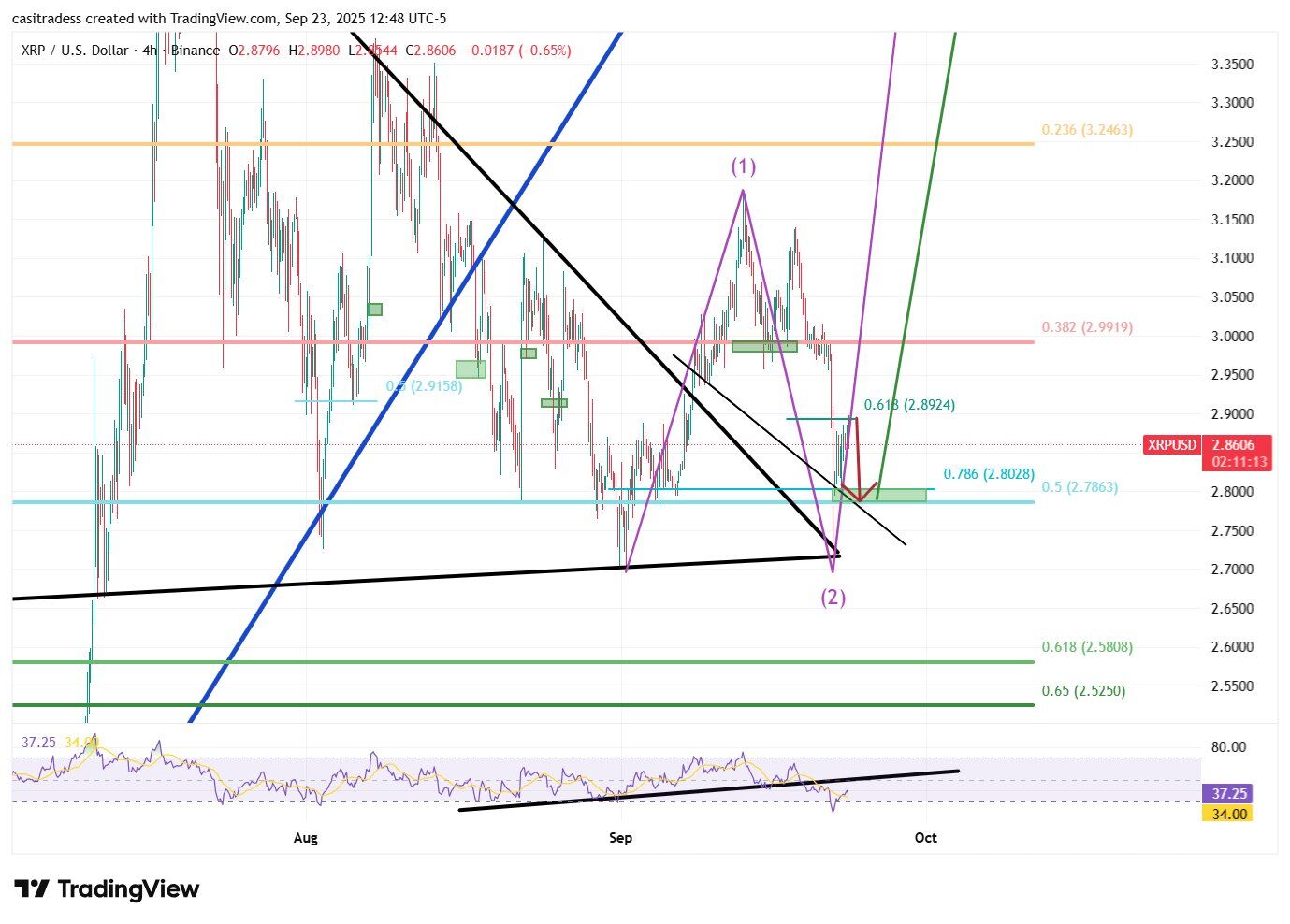
Task: Click the 34.00 RSI value label
Action: click(x=1225, y=814)
